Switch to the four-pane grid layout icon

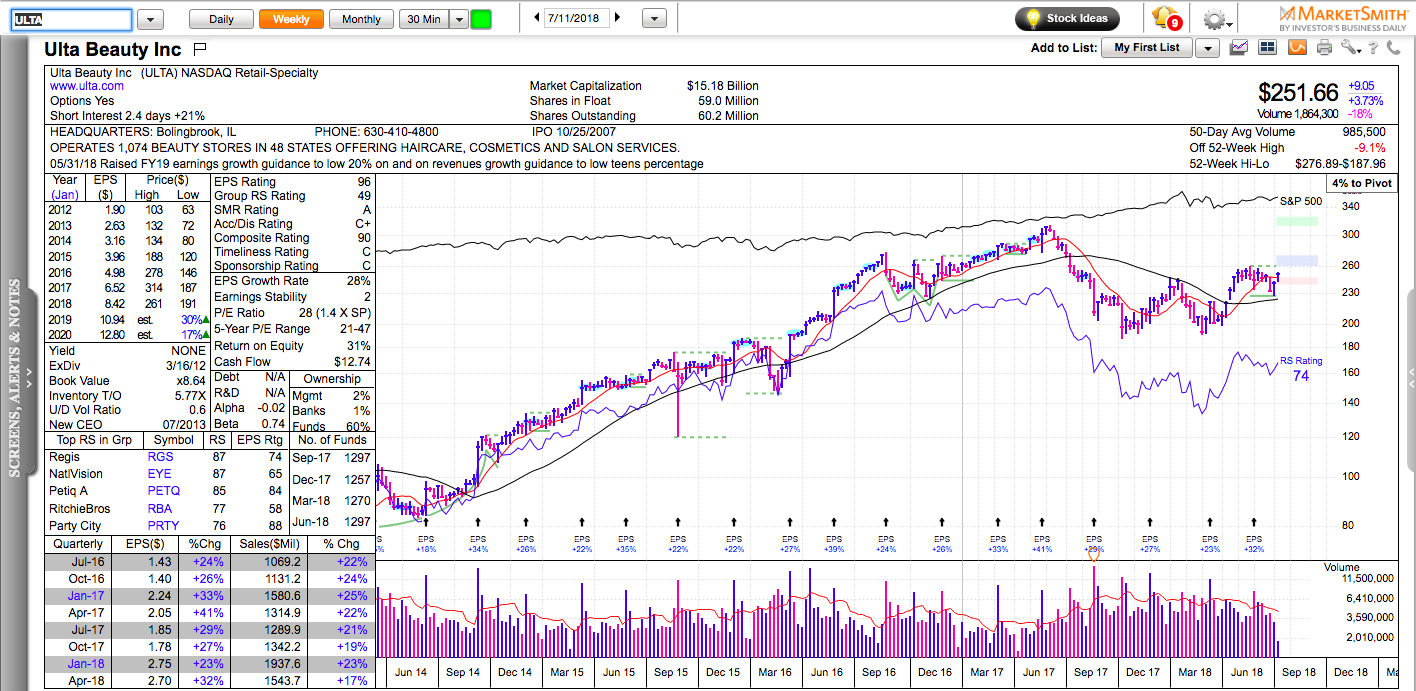point(1267,47)
